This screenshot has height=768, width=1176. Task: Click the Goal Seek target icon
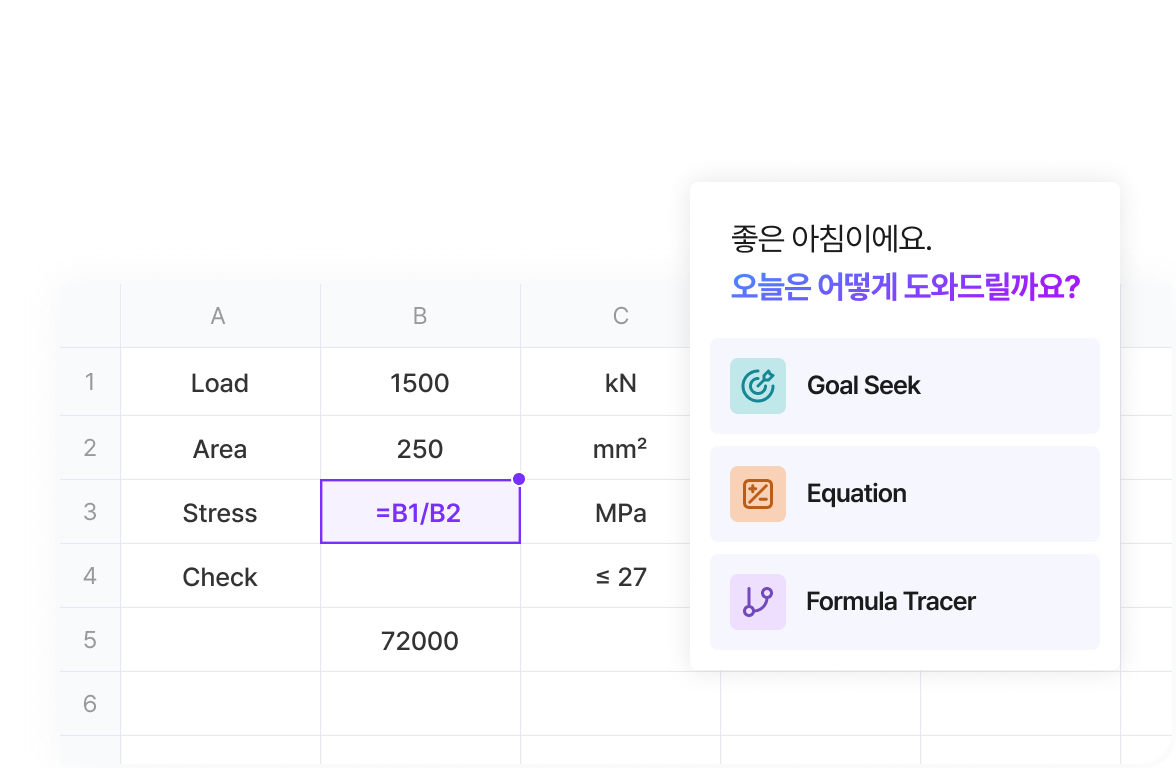click(x=758, y=386)
